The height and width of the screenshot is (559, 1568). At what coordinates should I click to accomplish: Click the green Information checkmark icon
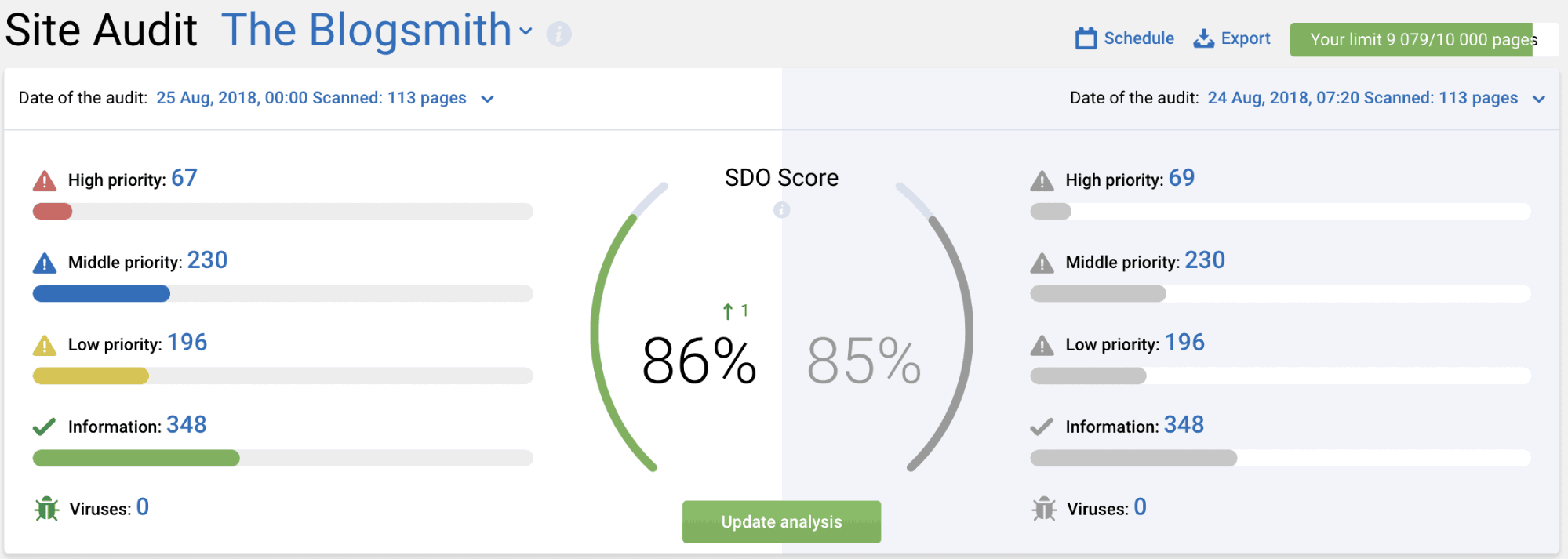44,427
